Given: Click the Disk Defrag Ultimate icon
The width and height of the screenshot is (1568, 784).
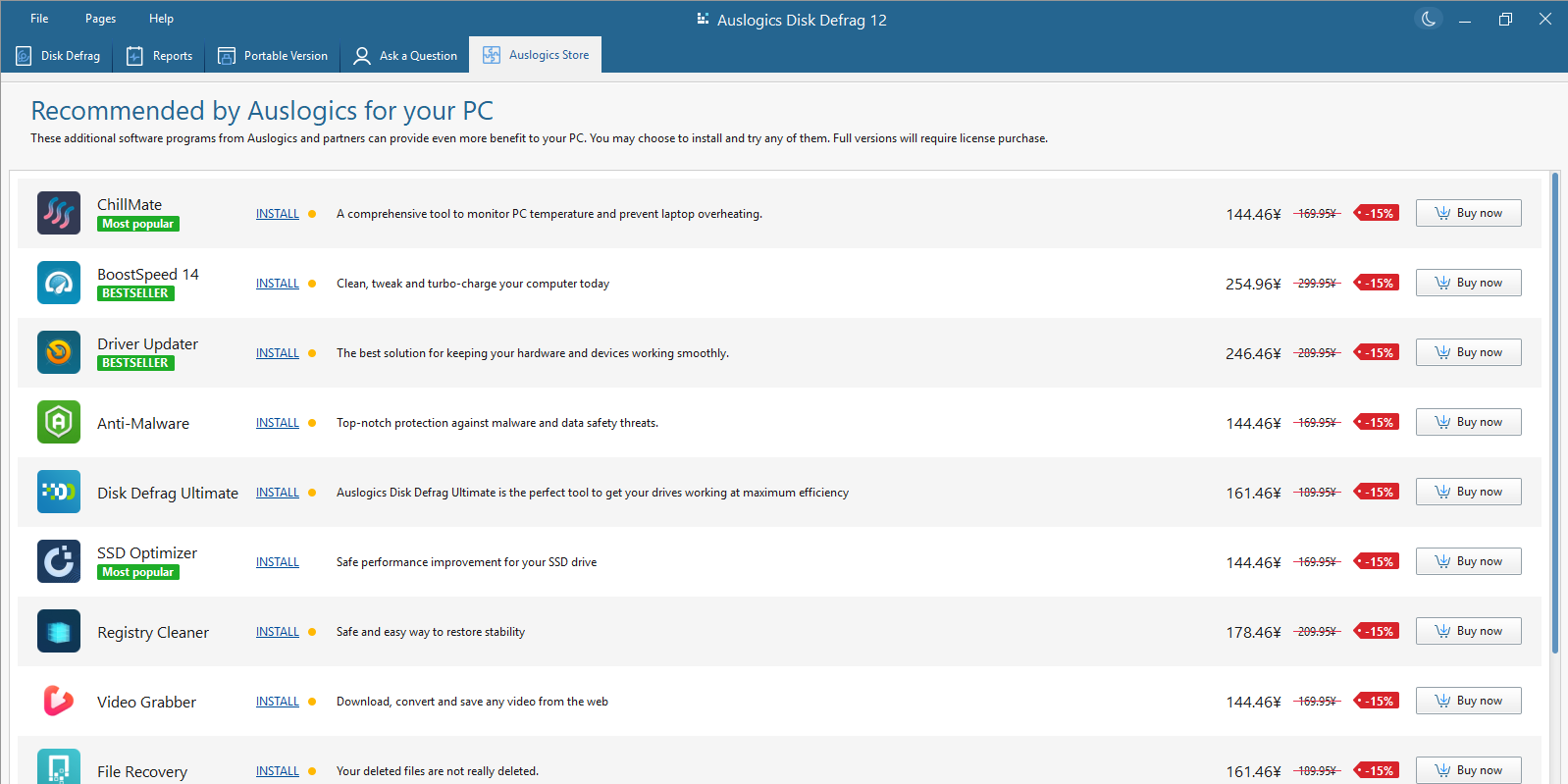Looking at the screenshot, I should pos(59,492).
